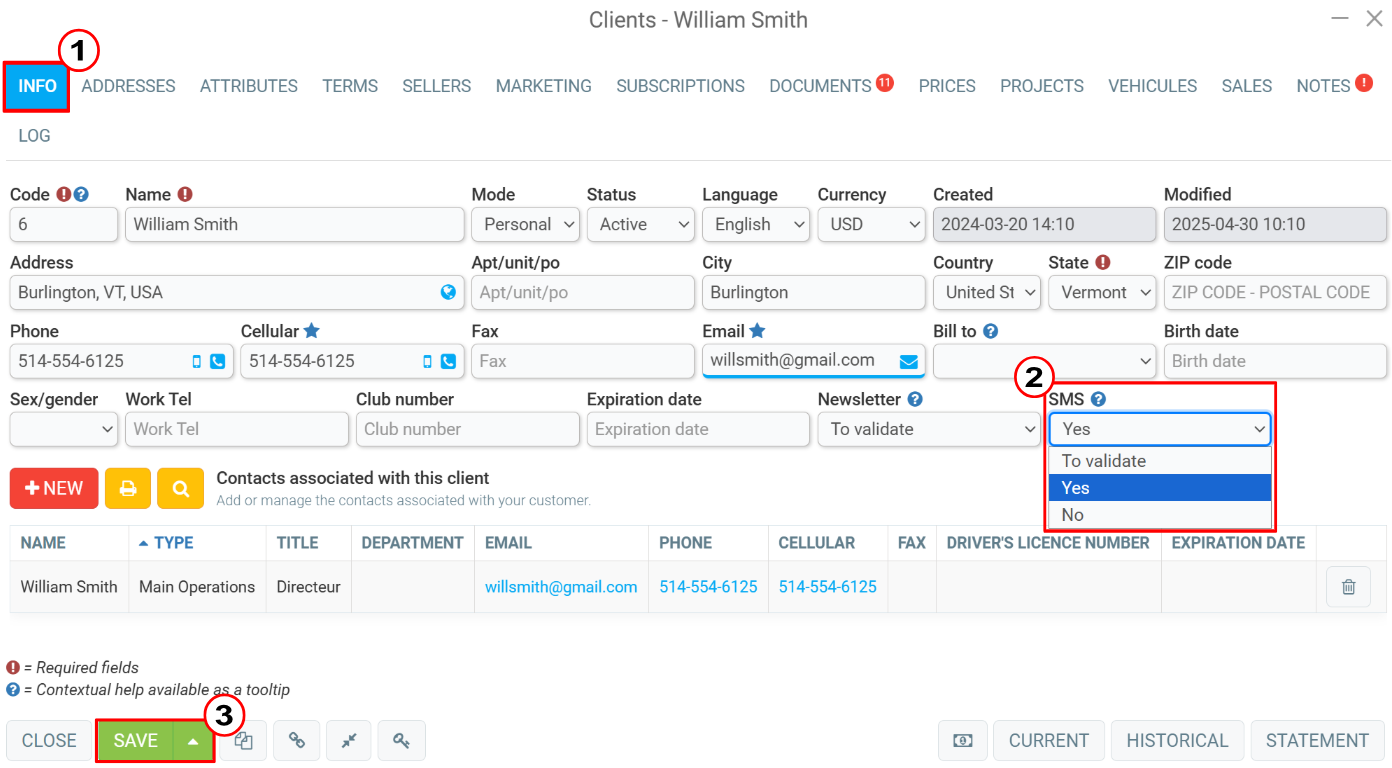Click the Birth date input field
Screen dimensions: 1392x768
1275,361
